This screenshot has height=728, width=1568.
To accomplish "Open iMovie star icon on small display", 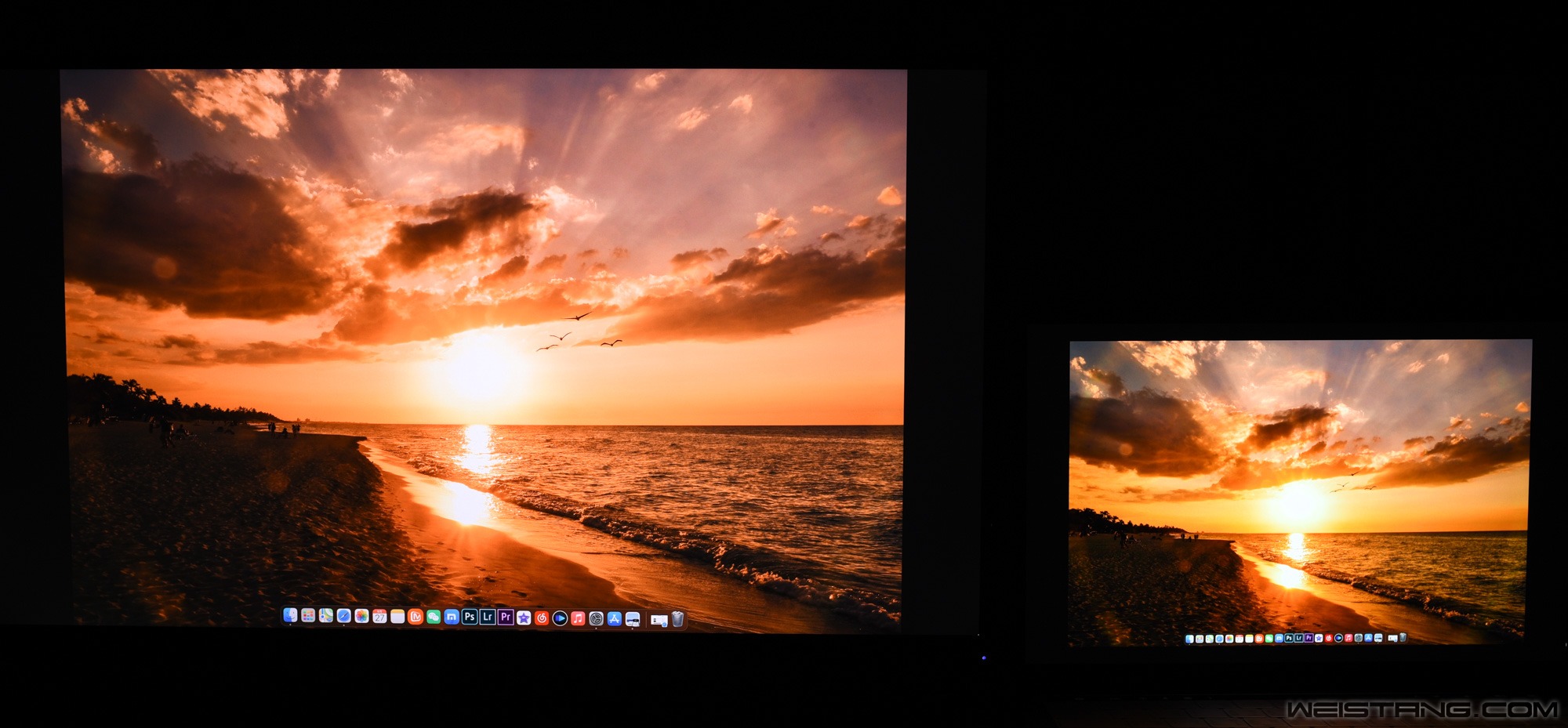I will tap(1319, 638).
